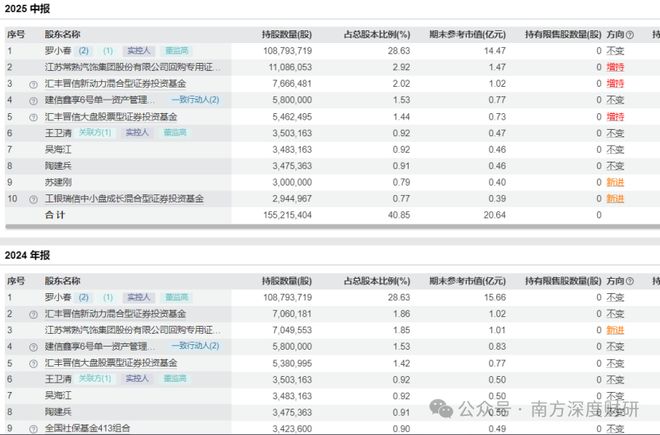This screenshot has width=660, height=435.
Task: Click 新进 link for 江苏常熟汽饰 in 2024 年报
Action: click(615, 331)
